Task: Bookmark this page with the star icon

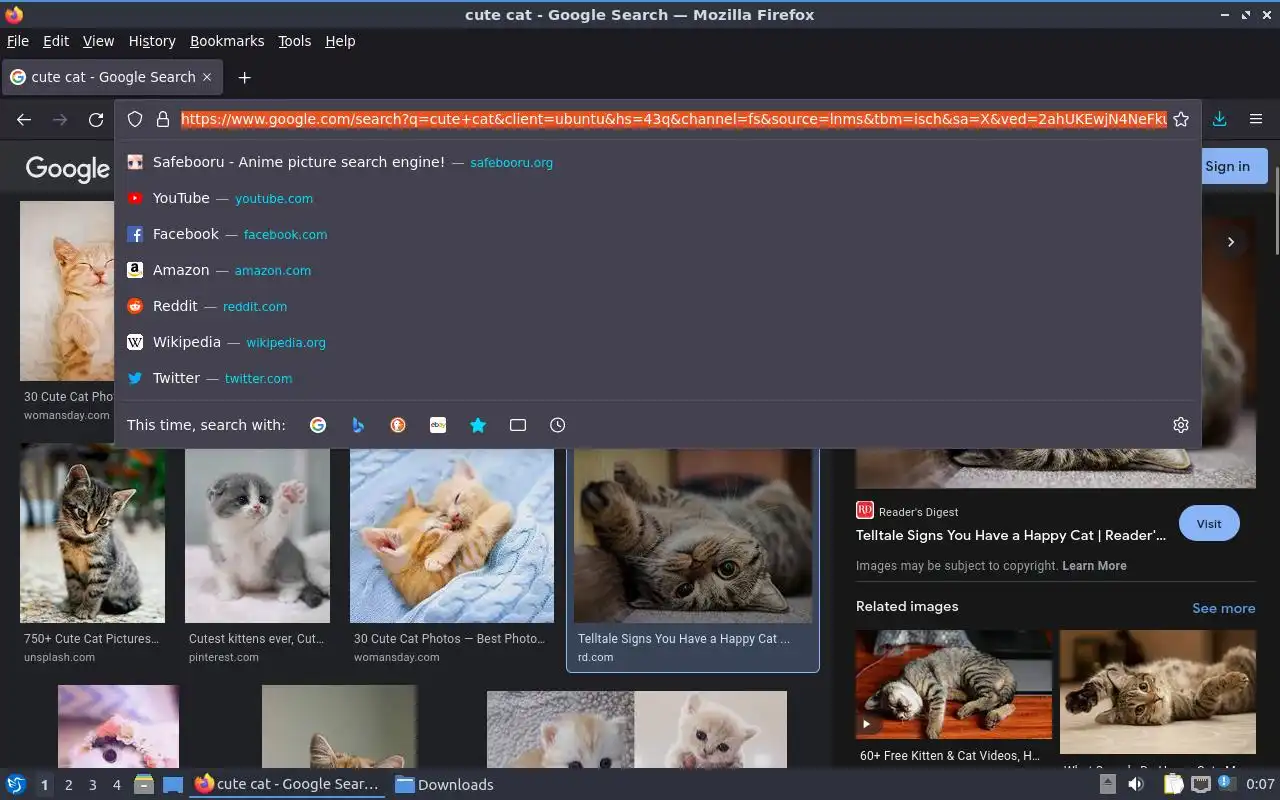Action: coord(1181,119)
